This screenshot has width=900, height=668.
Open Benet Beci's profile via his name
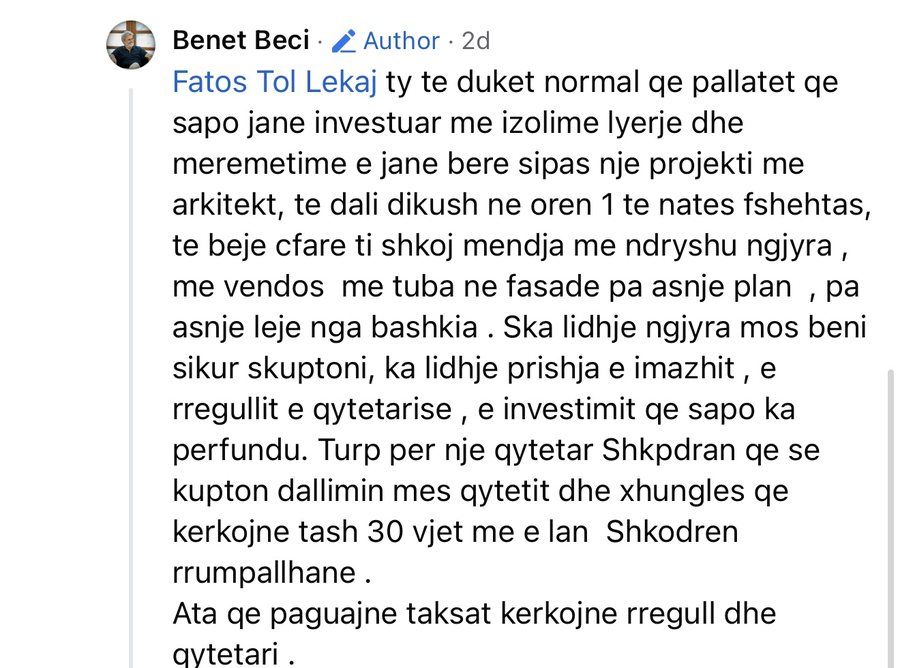pos(240,40)
